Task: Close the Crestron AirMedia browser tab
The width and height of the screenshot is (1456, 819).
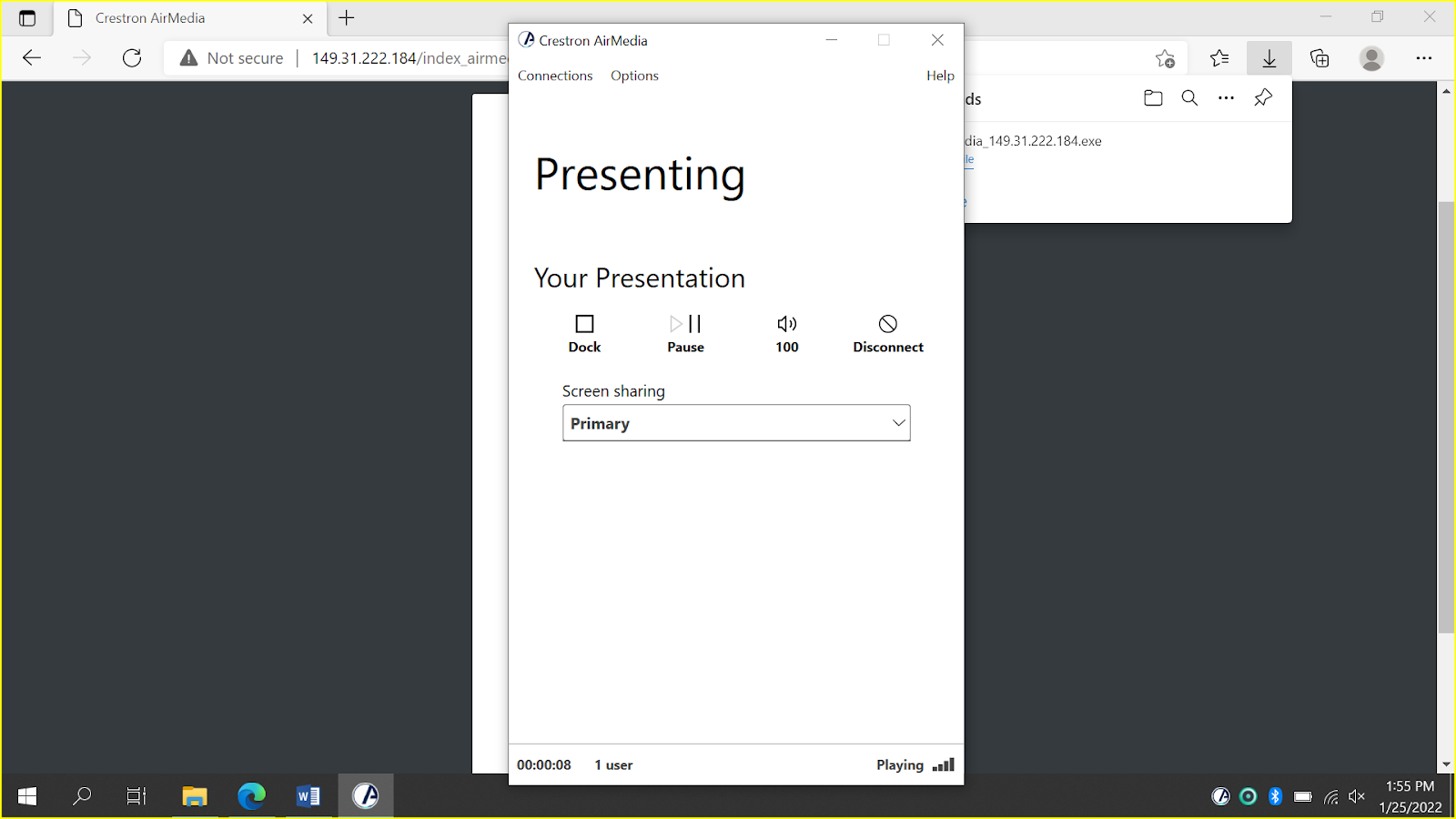Action: (308, 18)
